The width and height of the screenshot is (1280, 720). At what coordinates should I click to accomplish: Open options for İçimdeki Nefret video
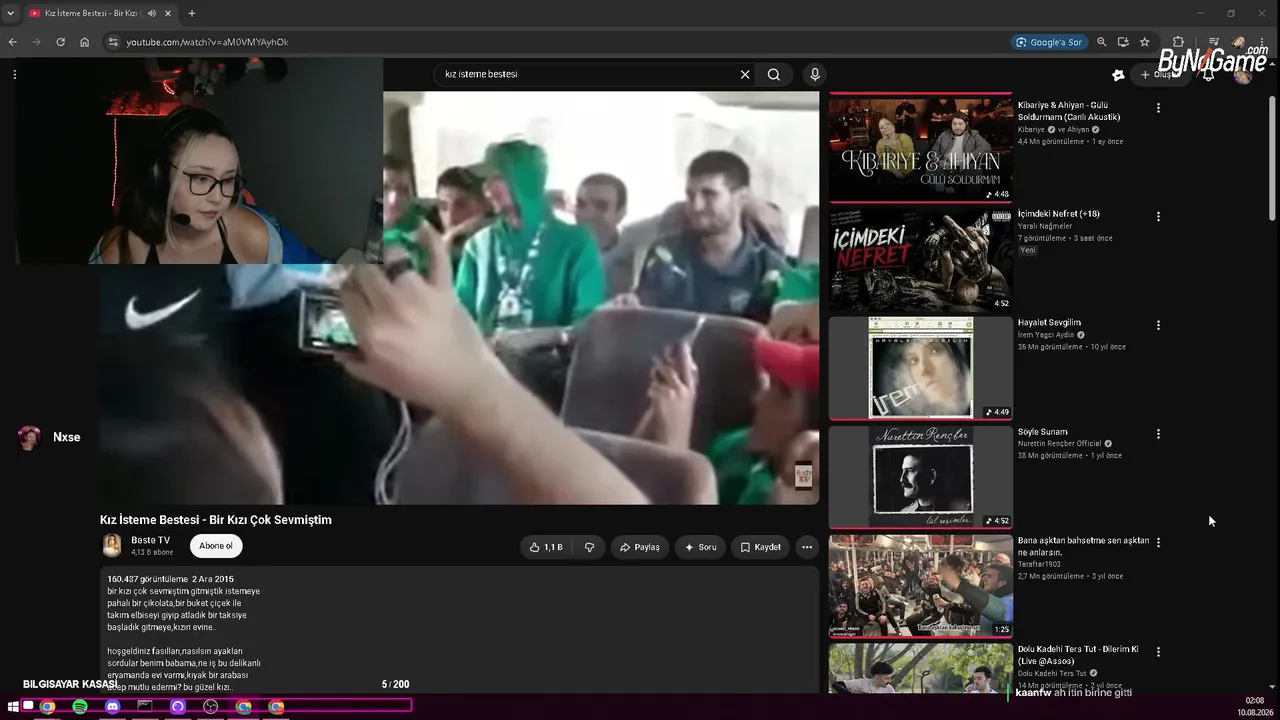coord(1158,216)
